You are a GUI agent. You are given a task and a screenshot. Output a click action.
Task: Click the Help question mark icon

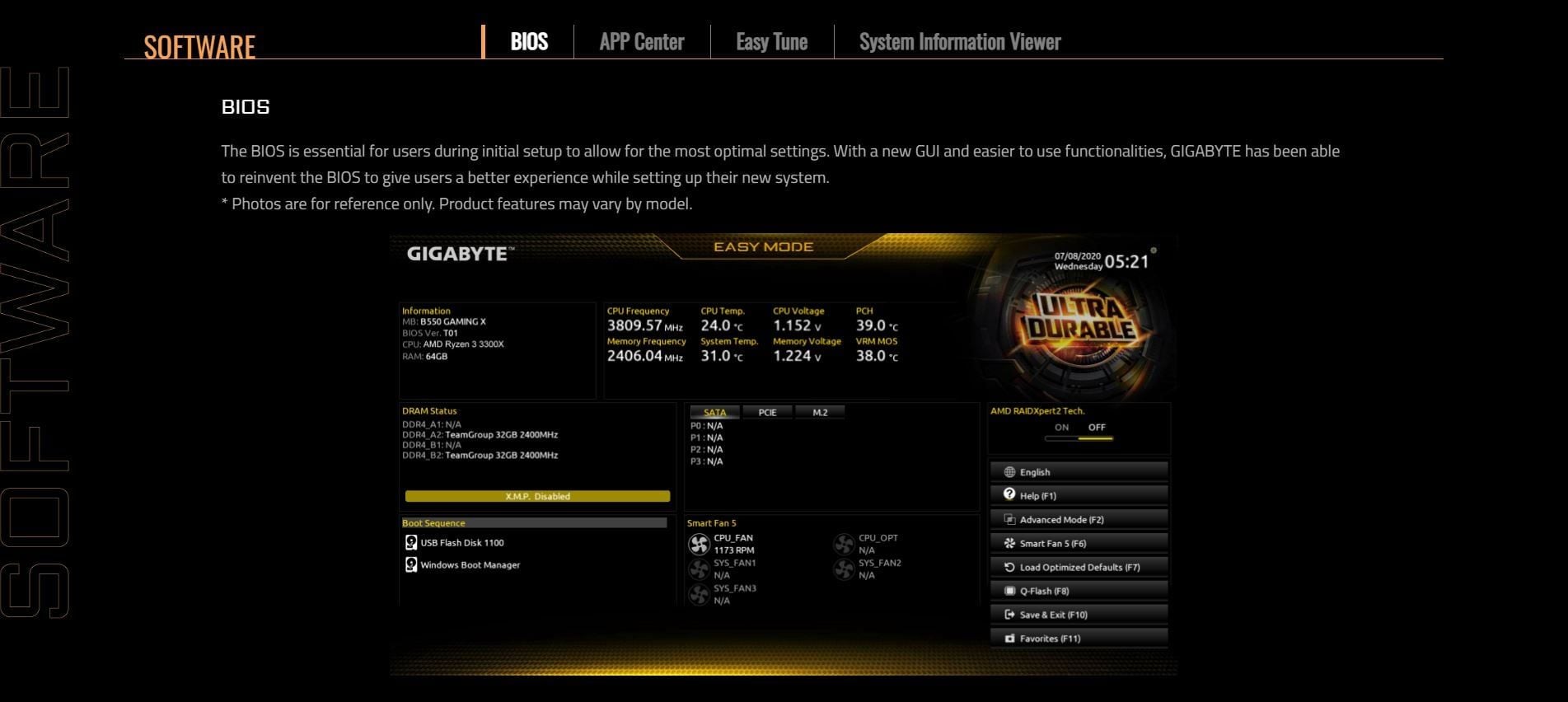point(1009,494)
